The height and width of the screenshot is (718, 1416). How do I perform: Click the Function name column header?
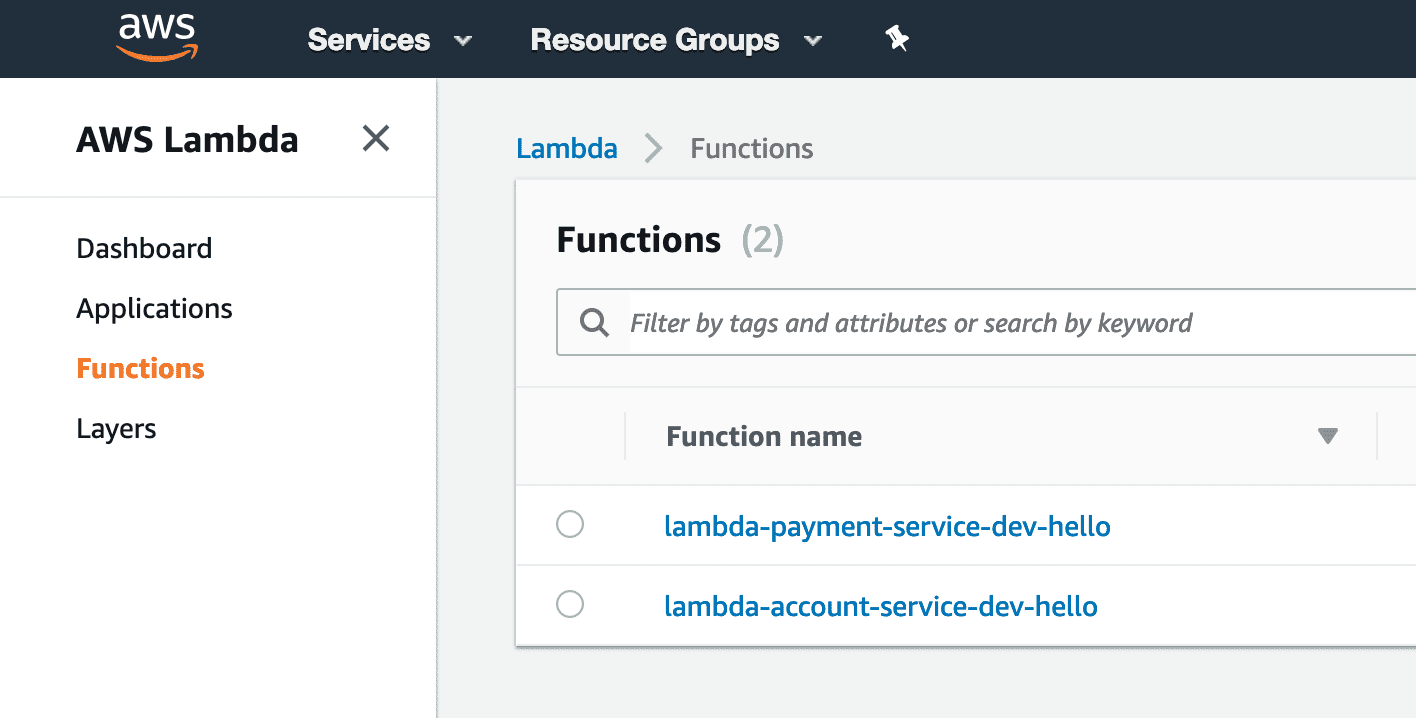[764, 437]
